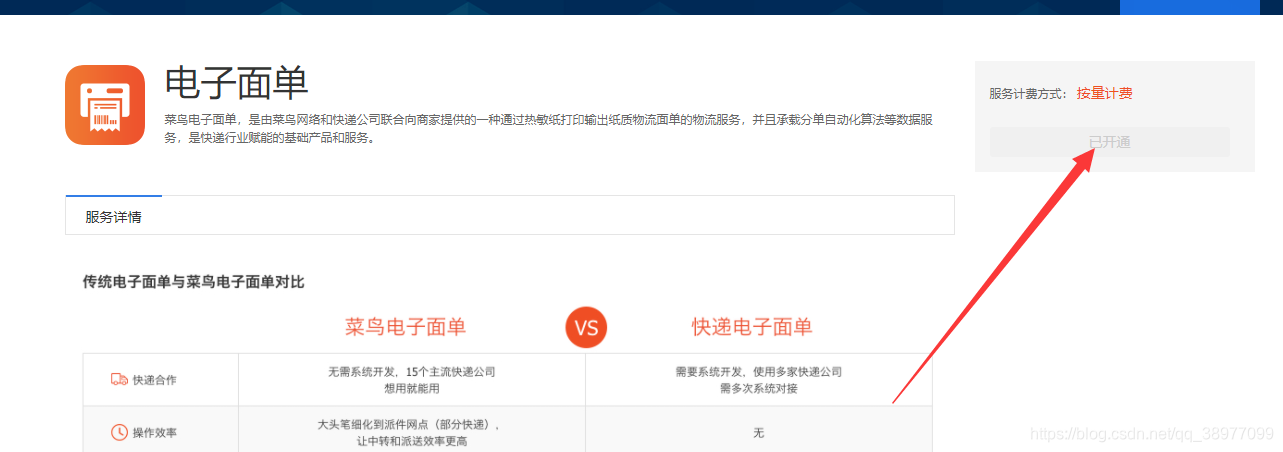Click the 菜鸟电子面单 column heading
The height and width of the screenshot is (452, 1283).
click(x=405, y=327)
